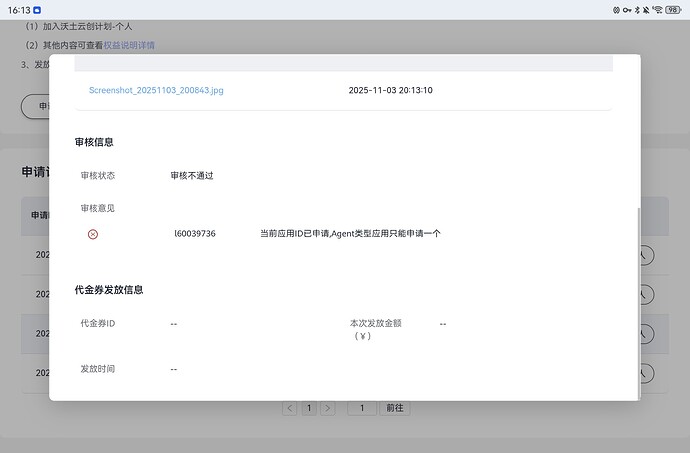Click the 审核不通过 status value
The width and height of the screenshot is (690, 453).
point(192,176)
